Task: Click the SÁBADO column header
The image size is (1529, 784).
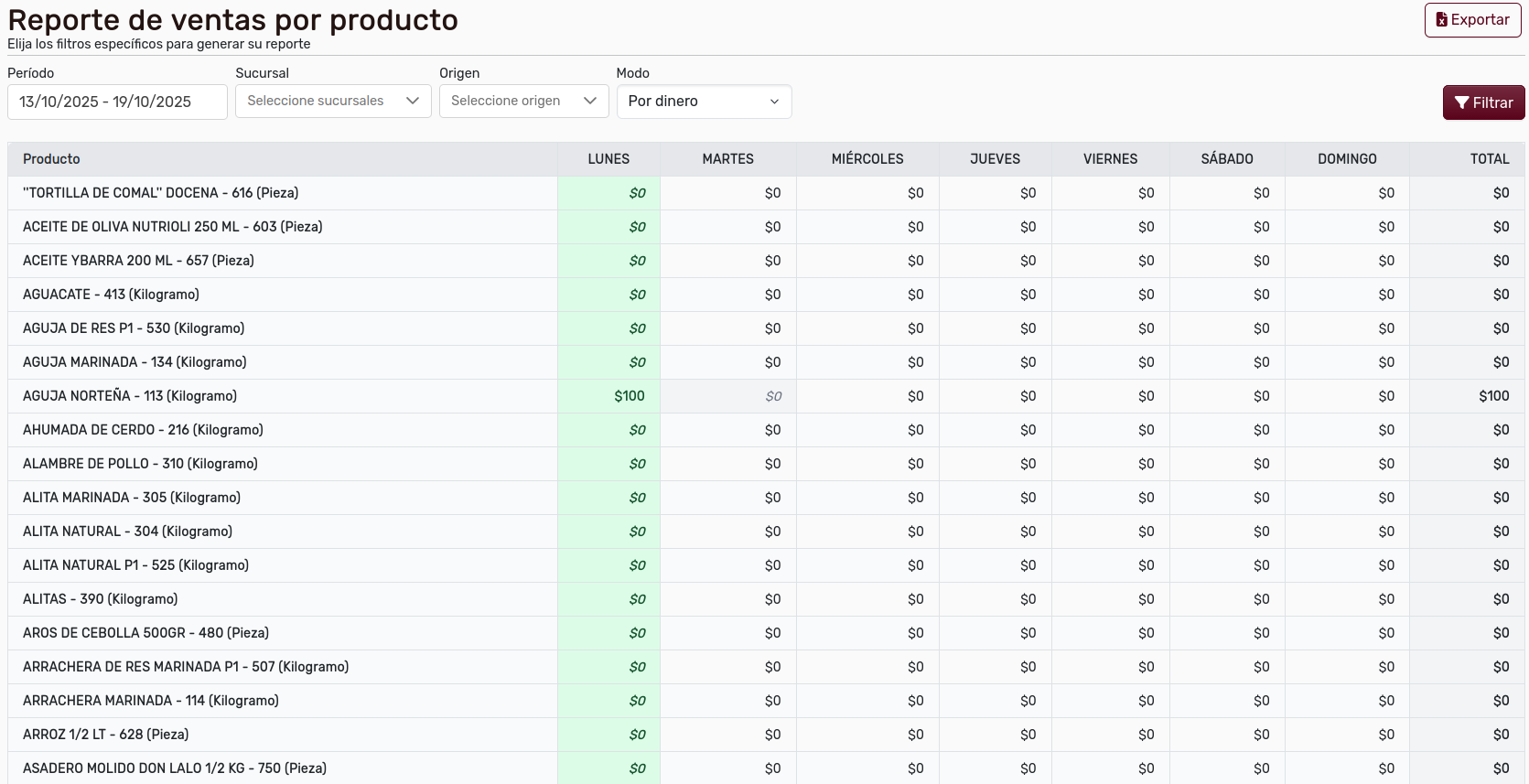Action: click(x=1227, y=159)
